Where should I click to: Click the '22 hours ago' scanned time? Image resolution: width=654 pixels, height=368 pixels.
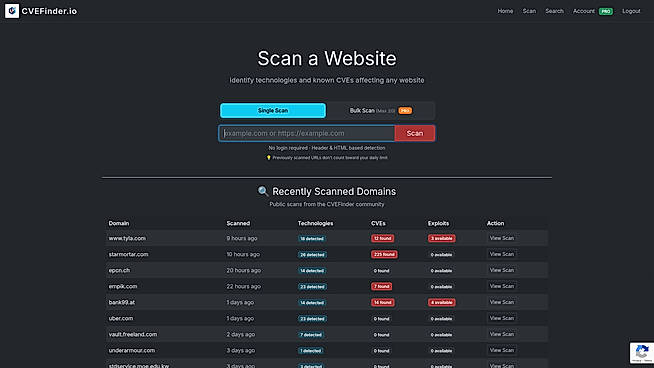click(244, 286)
